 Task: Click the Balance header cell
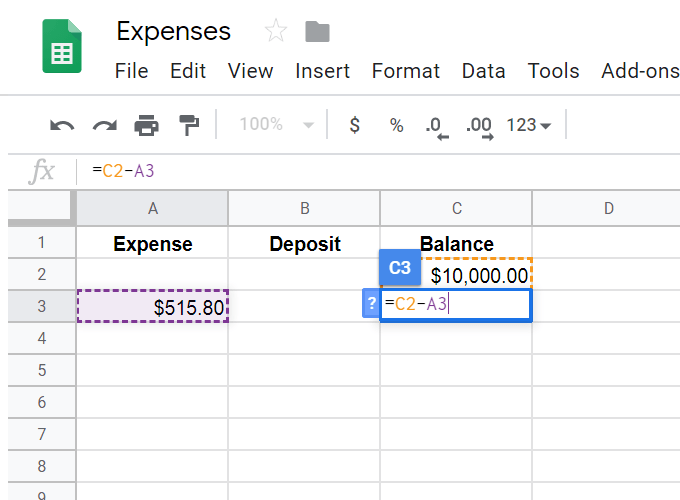[x=456, y=242]
